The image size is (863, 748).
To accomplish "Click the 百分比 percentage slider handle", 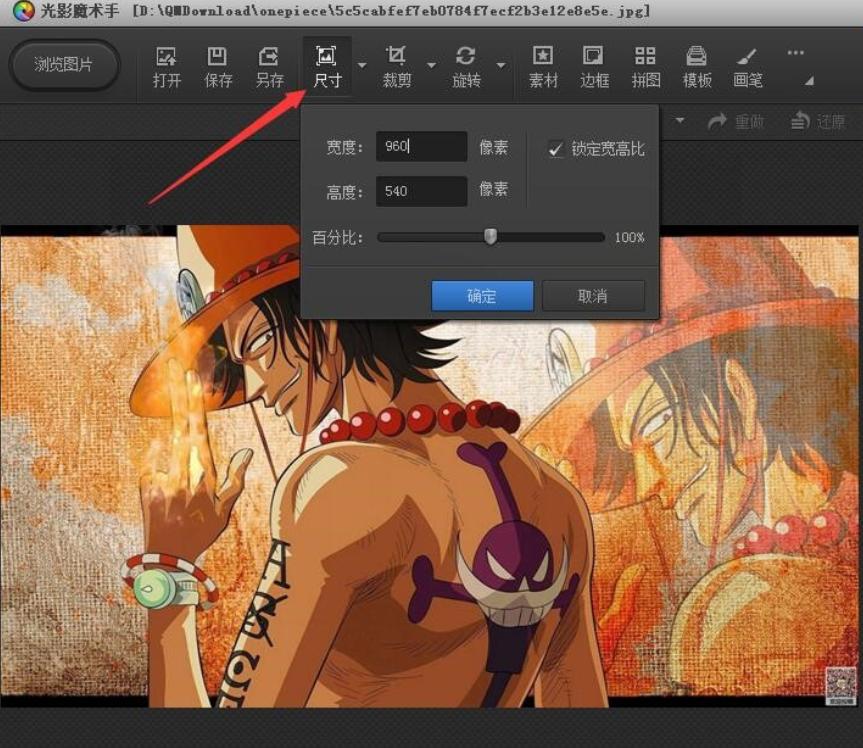I will [x=490, y=237].
